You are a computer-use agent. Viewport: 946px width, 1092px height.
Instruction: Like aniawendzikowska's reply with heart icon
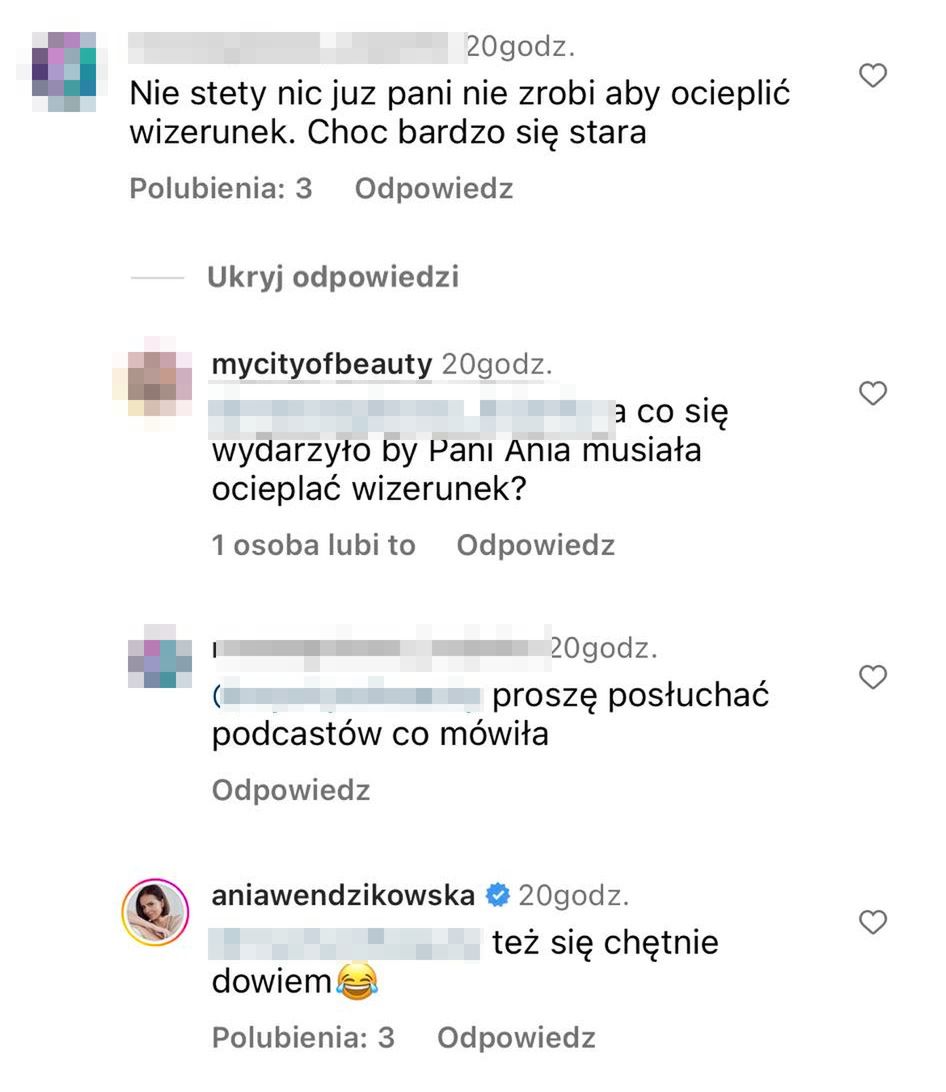click(x=874, y=922)
